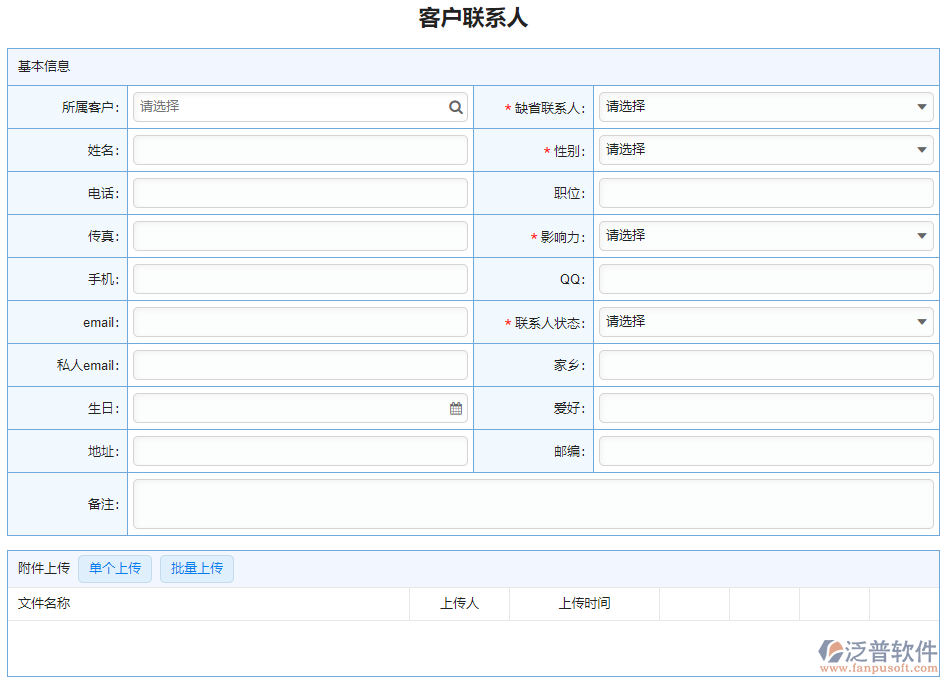This screenshot has height=684, width=948.
Task: Click the 泛普软件 logo watermark
Action: coord(883,650)
